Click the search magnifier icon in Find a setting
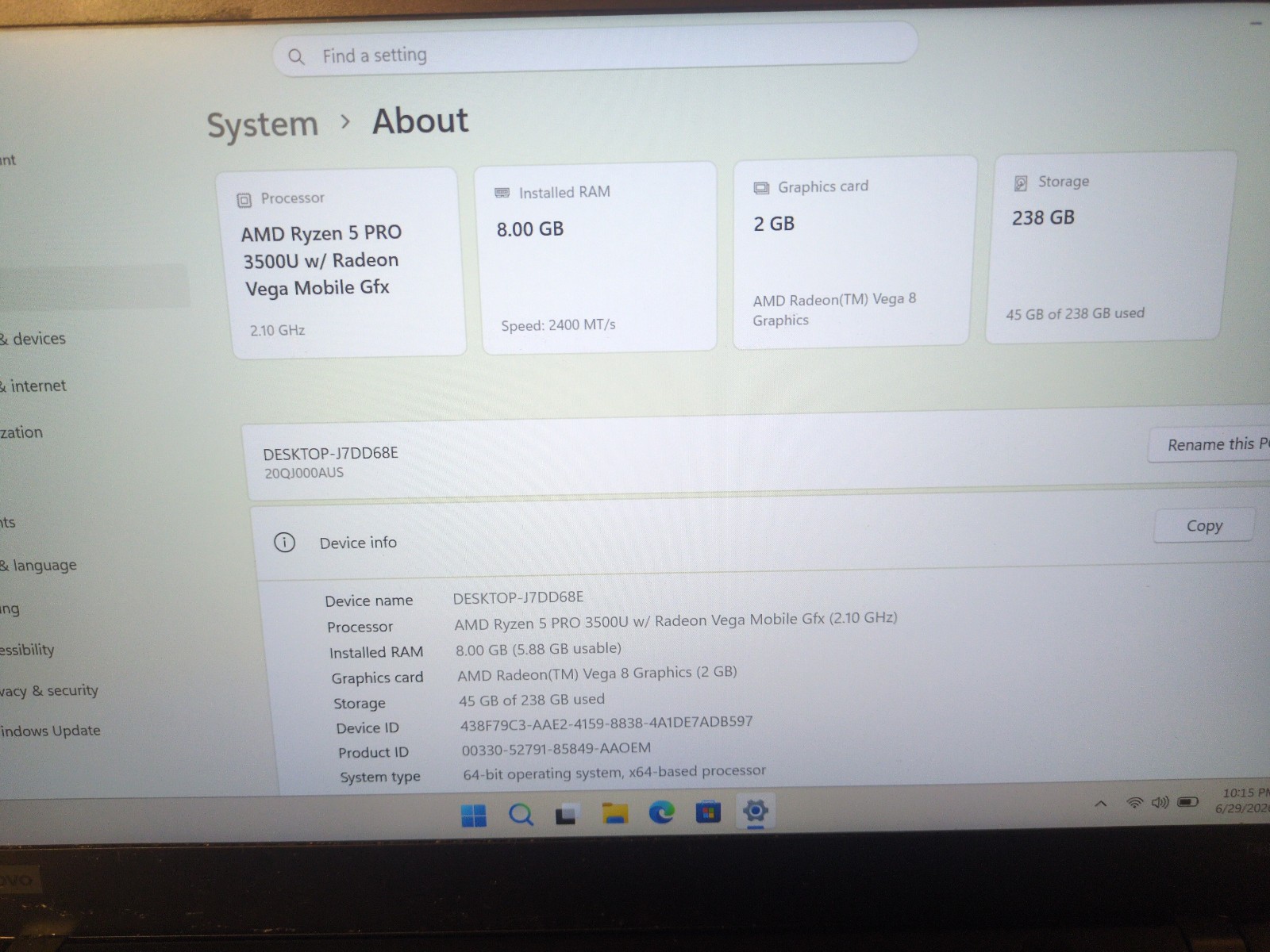This screenshot has width=1270, height=952. (296, 56)
